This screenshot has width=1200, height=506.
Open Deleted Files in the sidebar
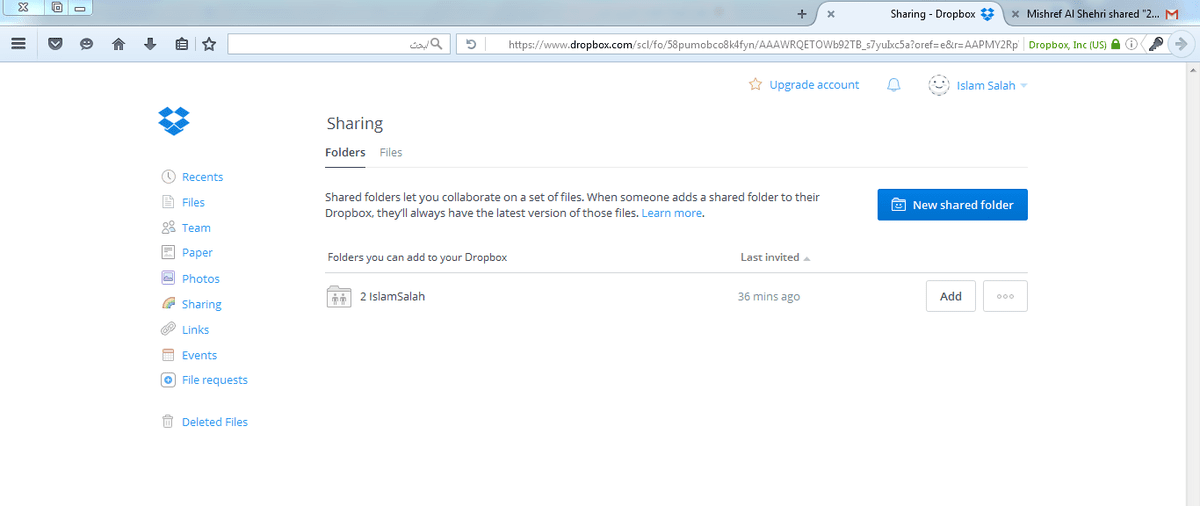214,422
